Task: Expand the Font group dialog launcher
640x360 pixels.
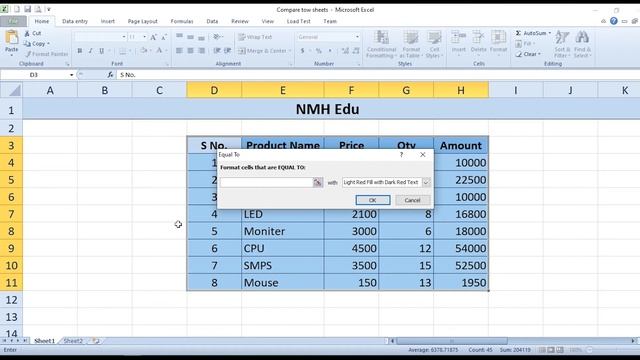Action: pos(167,64)
